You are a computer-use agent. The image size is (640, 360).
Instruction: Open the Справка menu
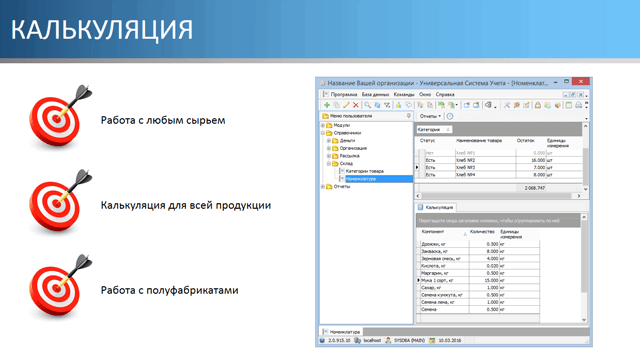(x=445, y=94)
